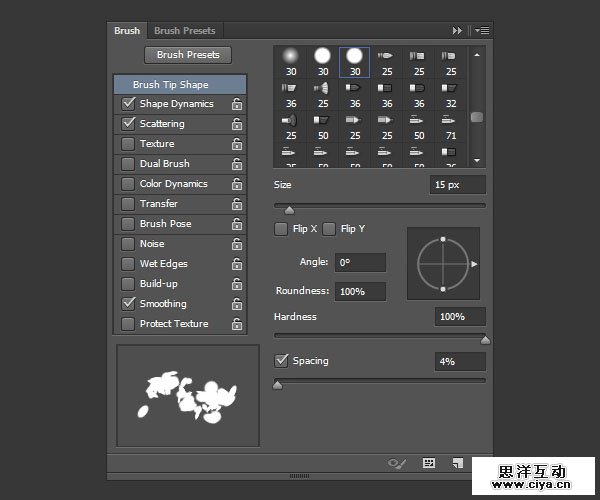Toggle lock icon for Transfer
Screen dimensions: 600x500
coord(237,204)
